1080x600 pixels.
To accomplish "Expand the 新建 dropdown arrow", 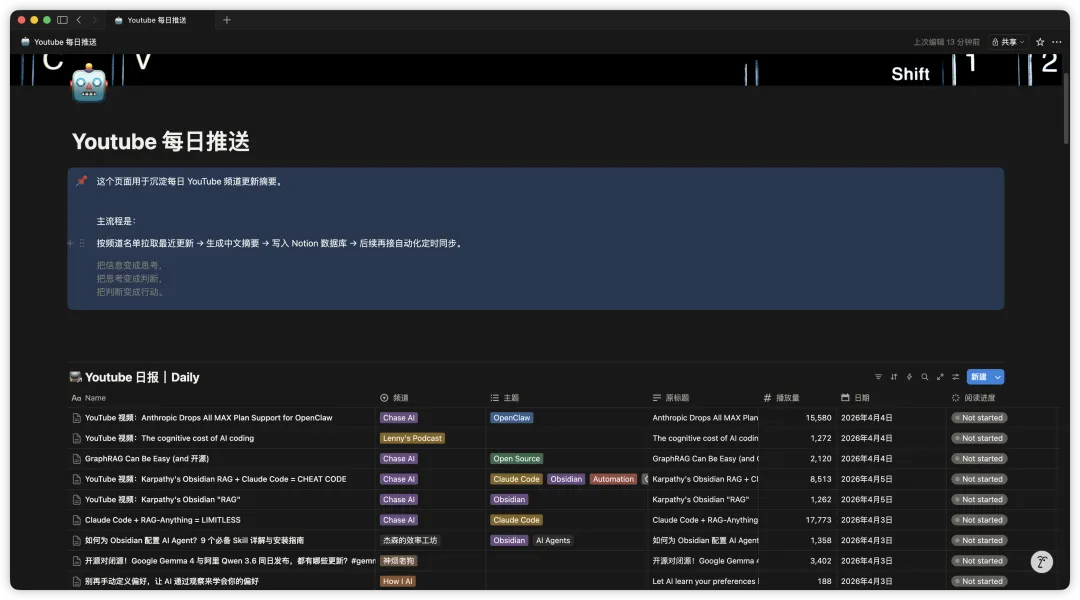I will (998, 377).
